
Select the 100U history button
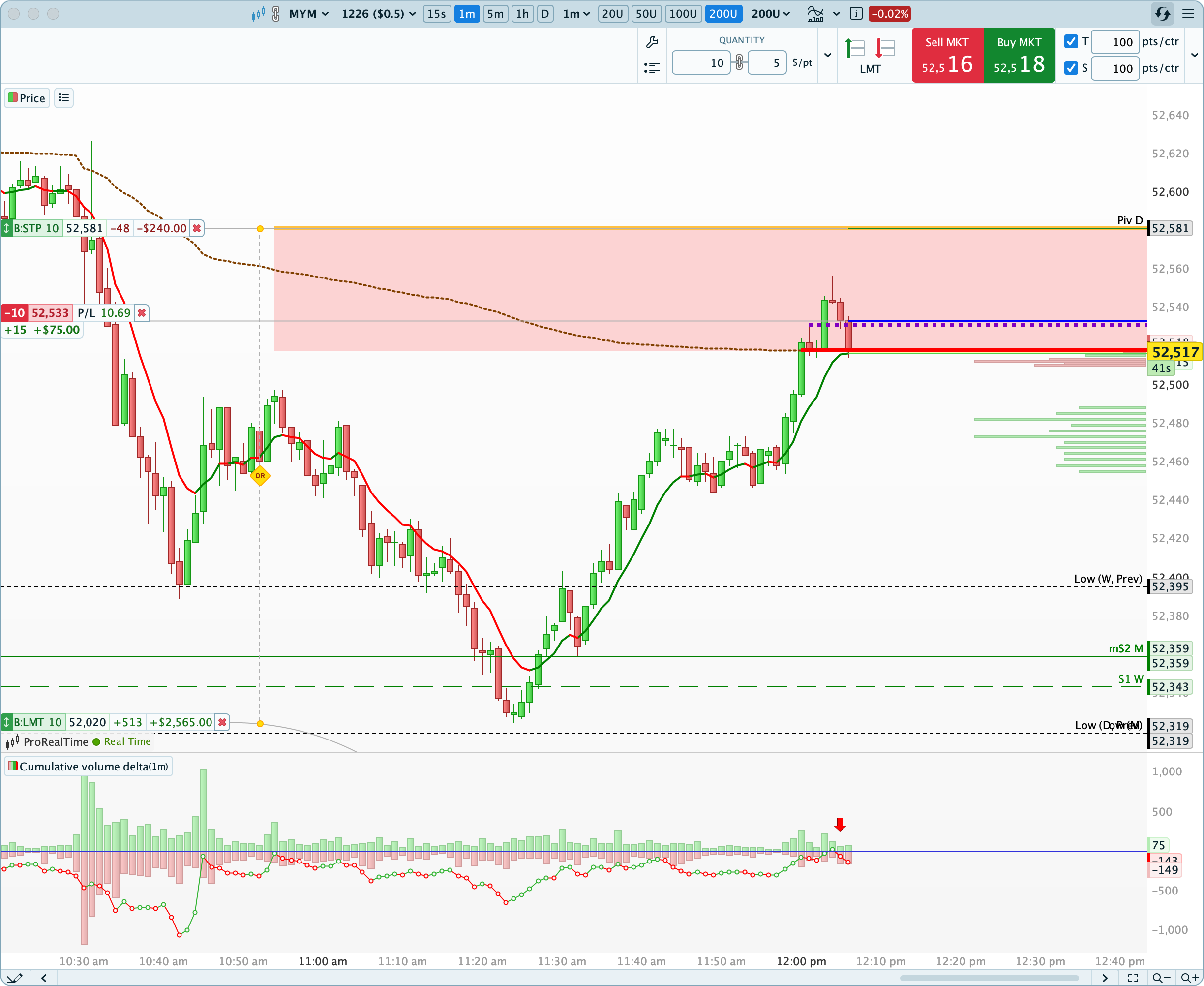click(x=683, y=14)
